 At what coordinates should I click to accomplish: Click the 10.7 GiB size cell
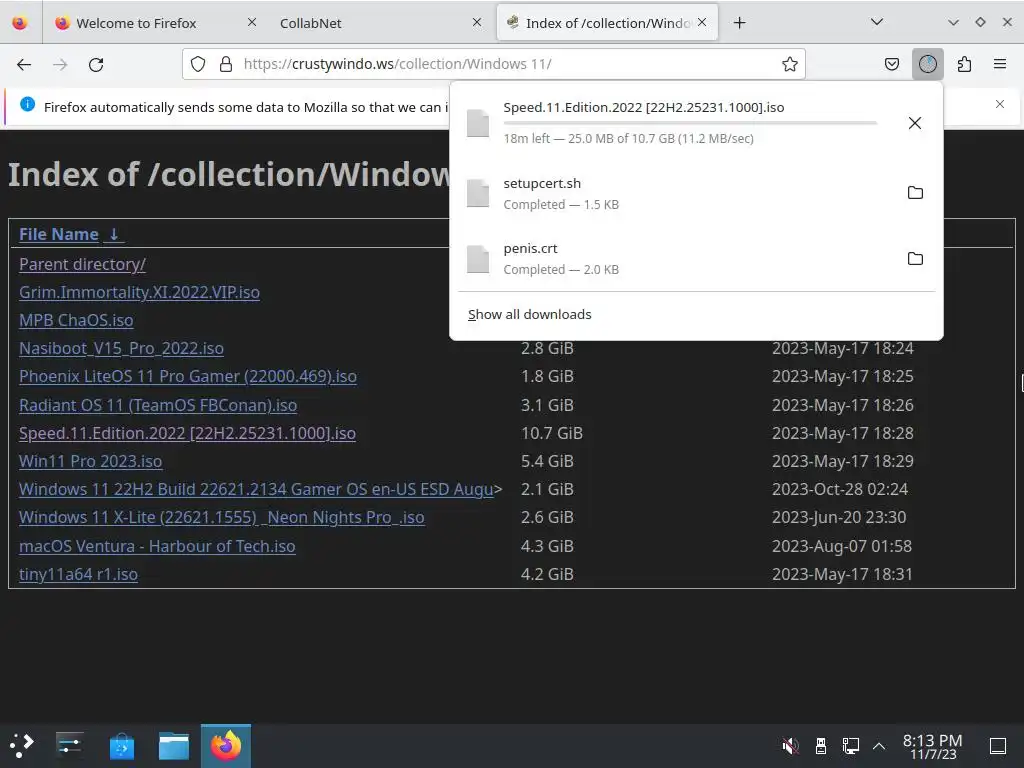[552, 434]
